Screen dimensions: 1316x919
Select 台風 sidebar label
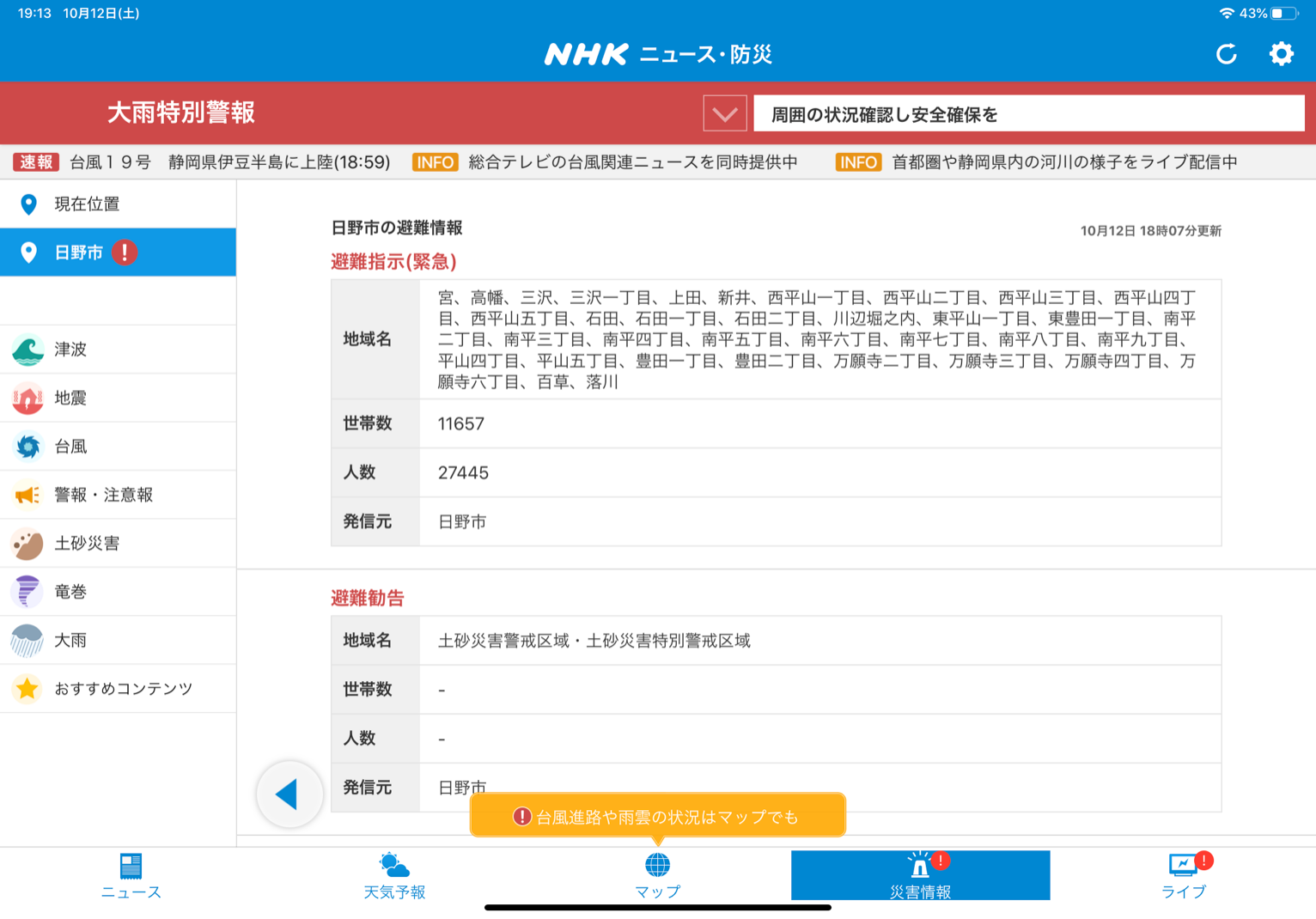[70, 447]
